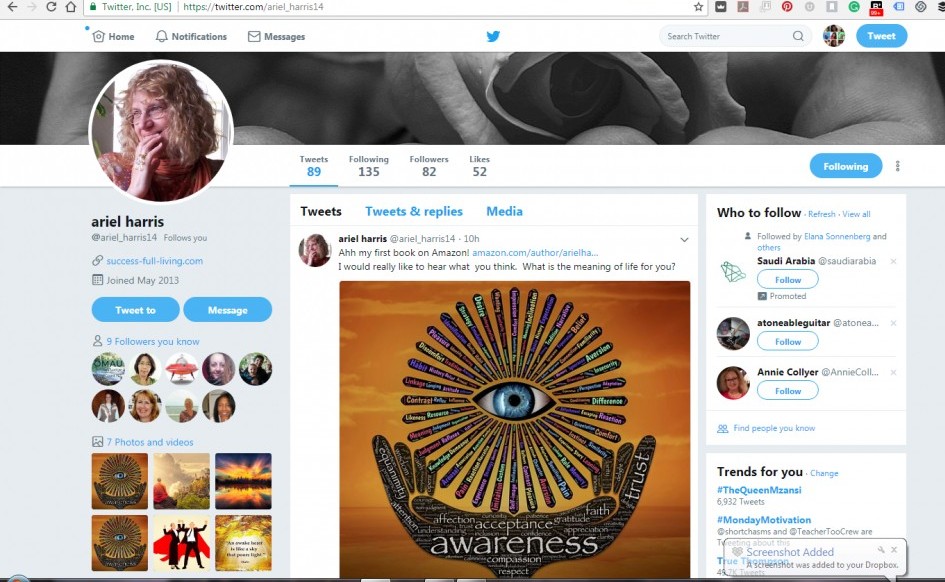Open Grammarly extension icon
Screen dimensions: 945x582
pyautogui.click(x=854, y=7)
